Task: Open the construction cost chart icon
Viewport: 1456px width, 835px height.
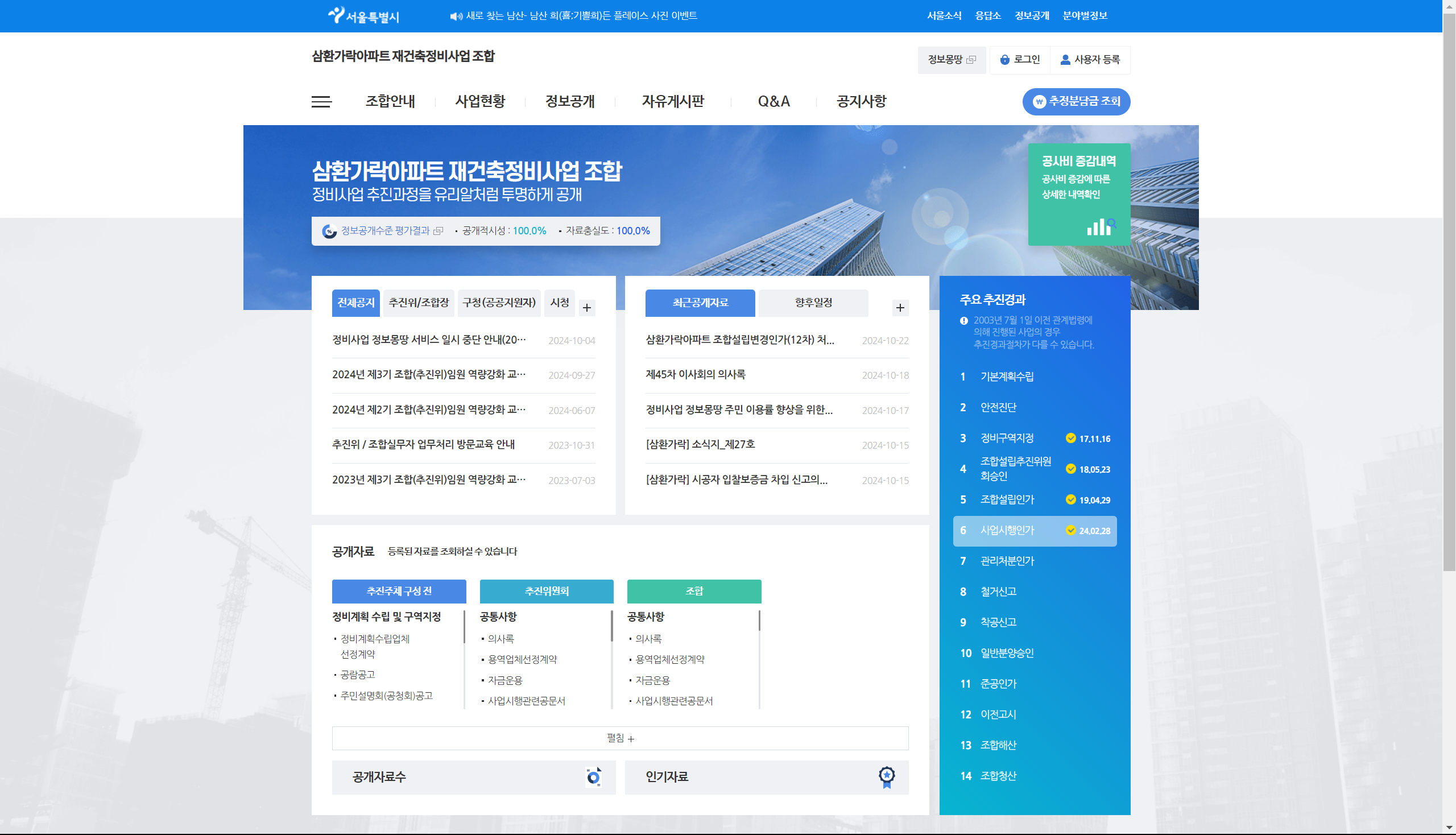Action: click(1101, 226)
